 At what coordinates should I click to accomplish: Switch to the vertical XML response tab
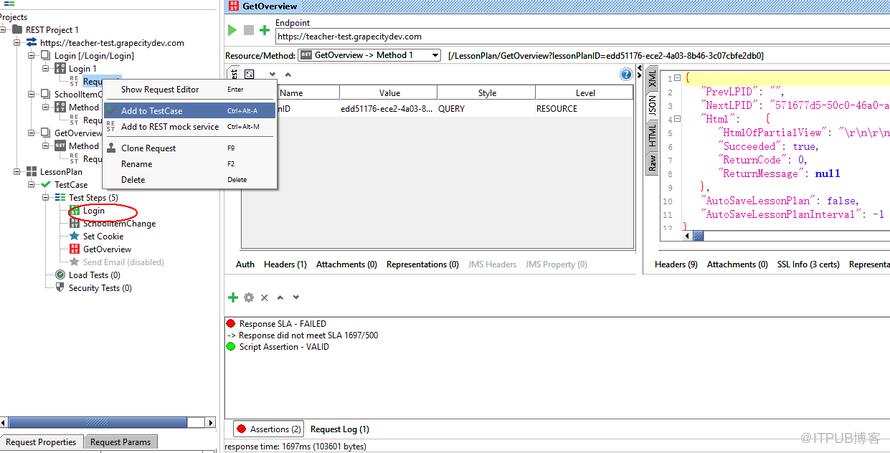pos(652,78)
